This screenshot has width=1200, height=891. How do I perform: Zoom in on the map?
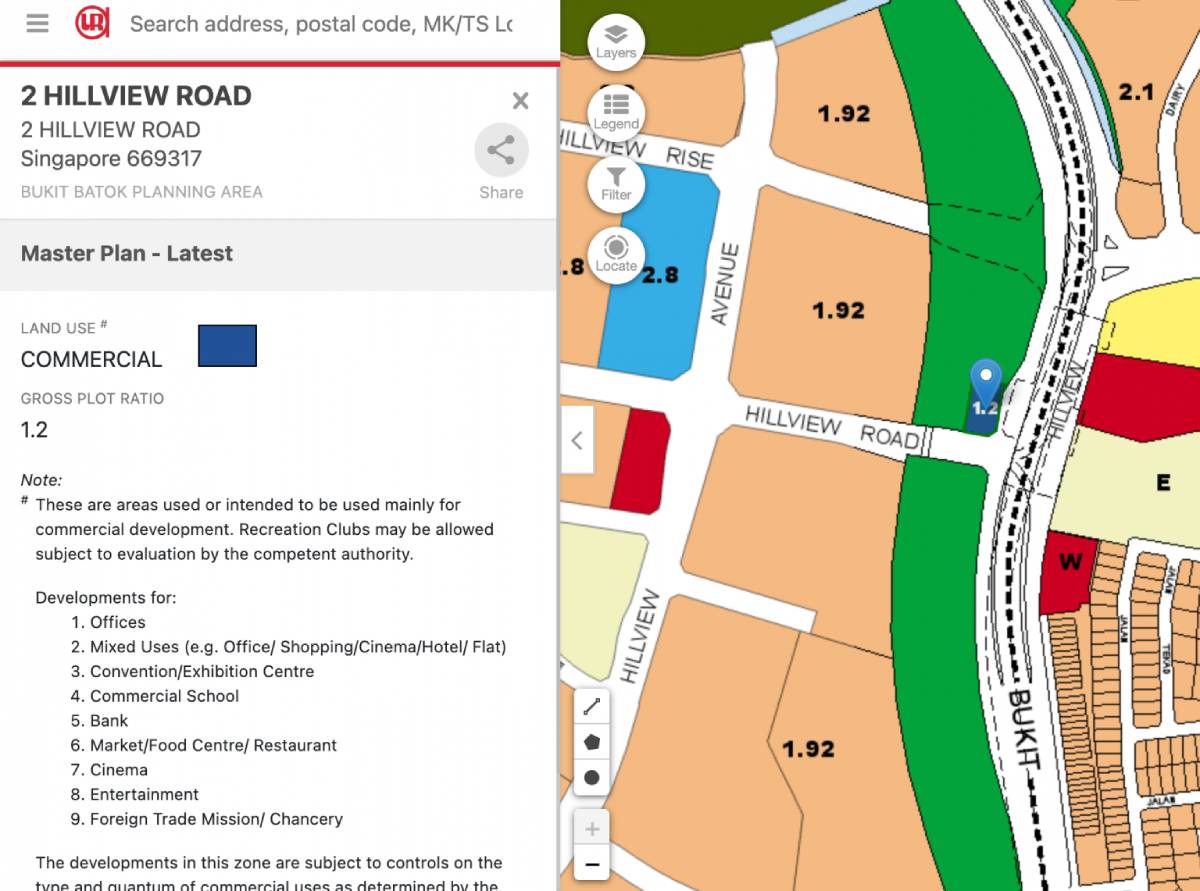pyautogui.click(x=592, y=829)
